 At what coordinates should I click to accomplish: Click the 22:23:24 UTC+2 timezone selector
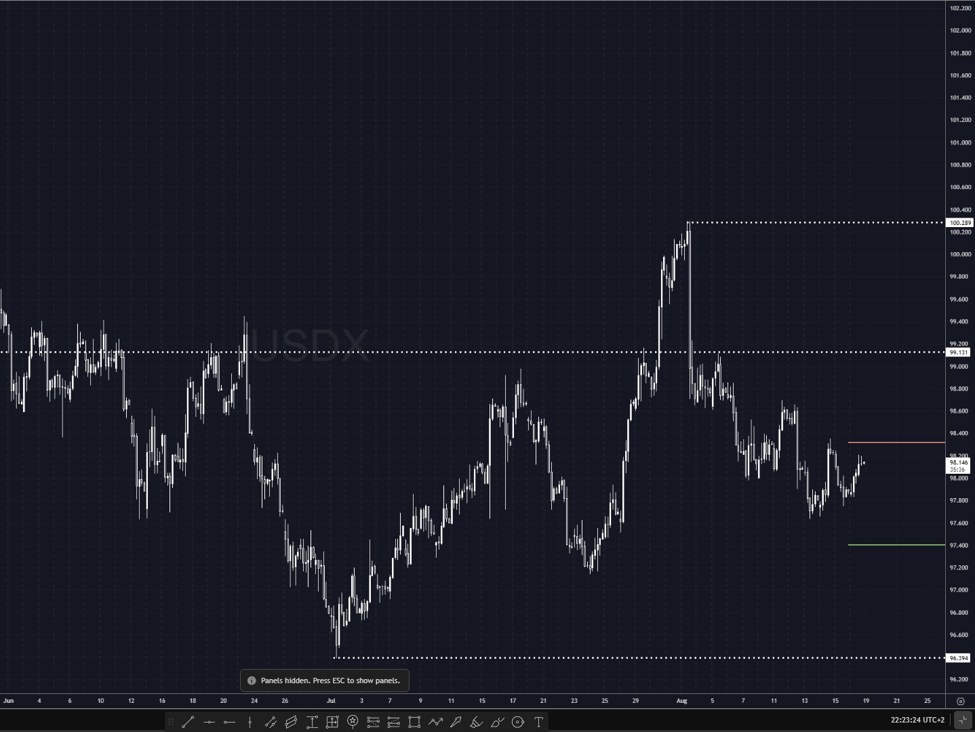coord(917,720)
